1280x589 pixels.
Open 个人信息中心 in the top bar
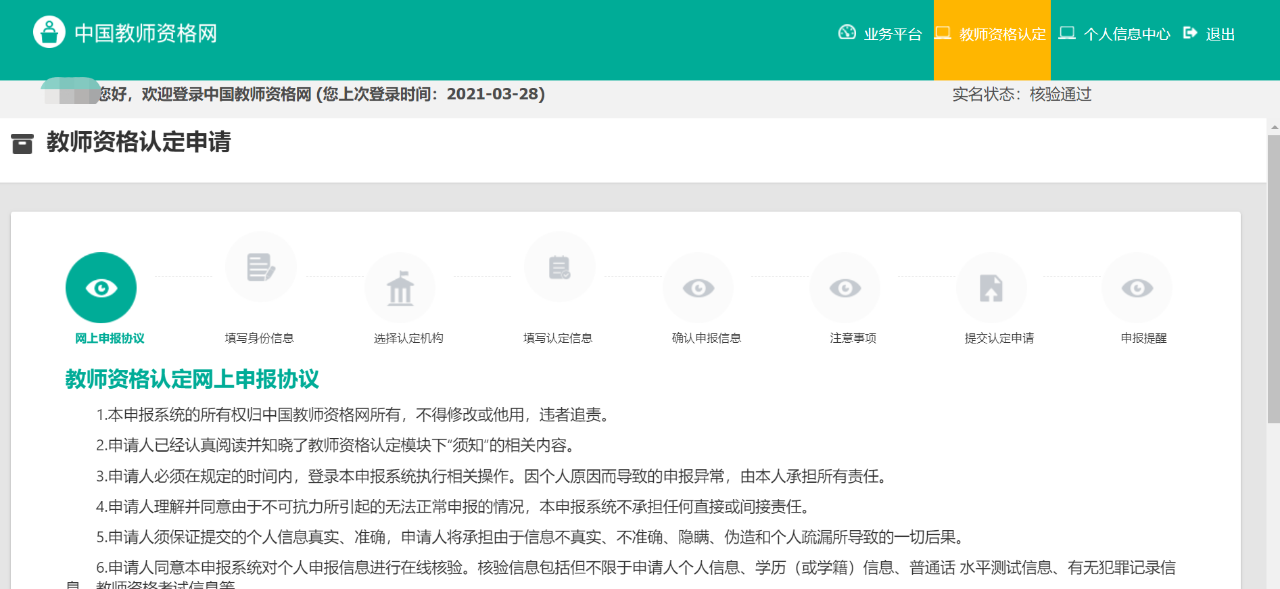click(1115, 34)
